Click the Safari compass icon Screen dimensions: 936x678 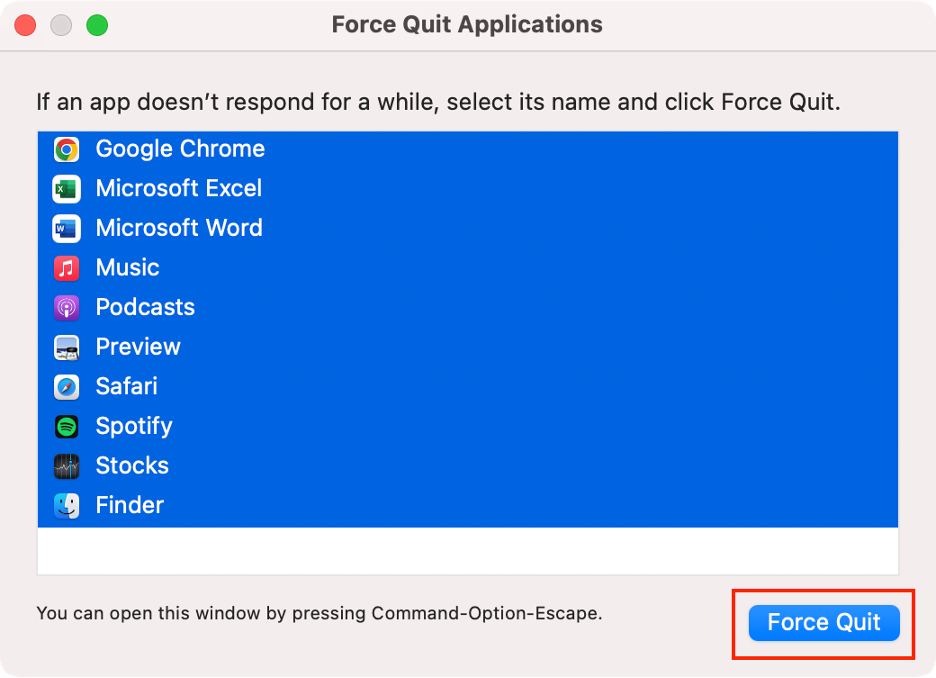[65, 387]
